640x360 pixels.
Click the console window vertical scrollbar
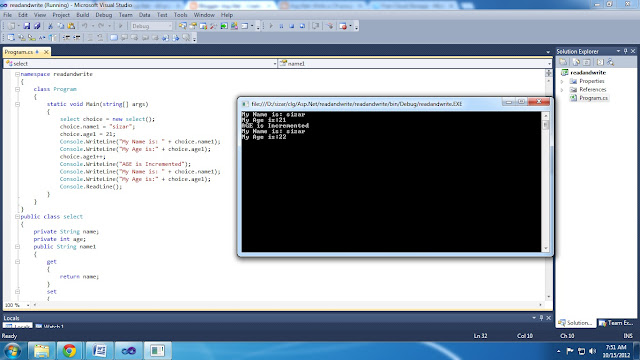point(545,182)
